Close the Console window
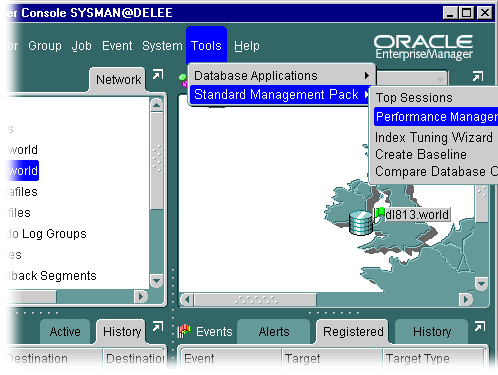The image size is (498, 375). tap(484, 13)
